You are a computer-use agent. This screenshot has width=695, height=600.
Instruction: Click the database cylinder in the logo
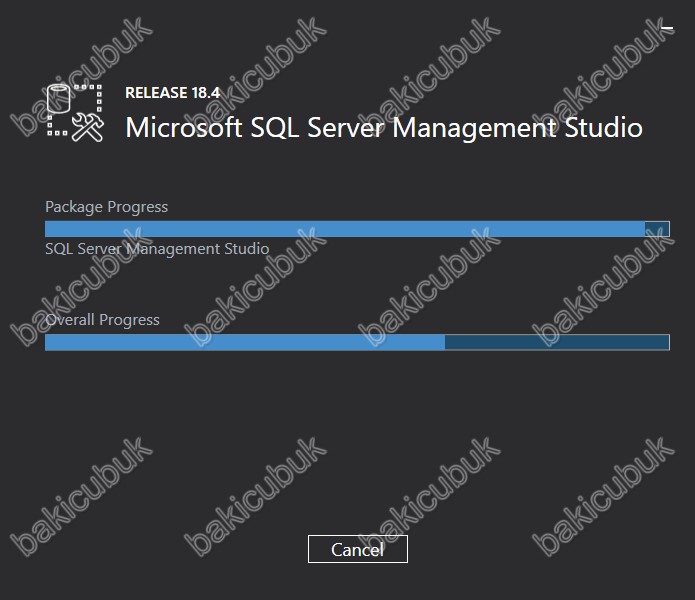[x=59, y=98]
